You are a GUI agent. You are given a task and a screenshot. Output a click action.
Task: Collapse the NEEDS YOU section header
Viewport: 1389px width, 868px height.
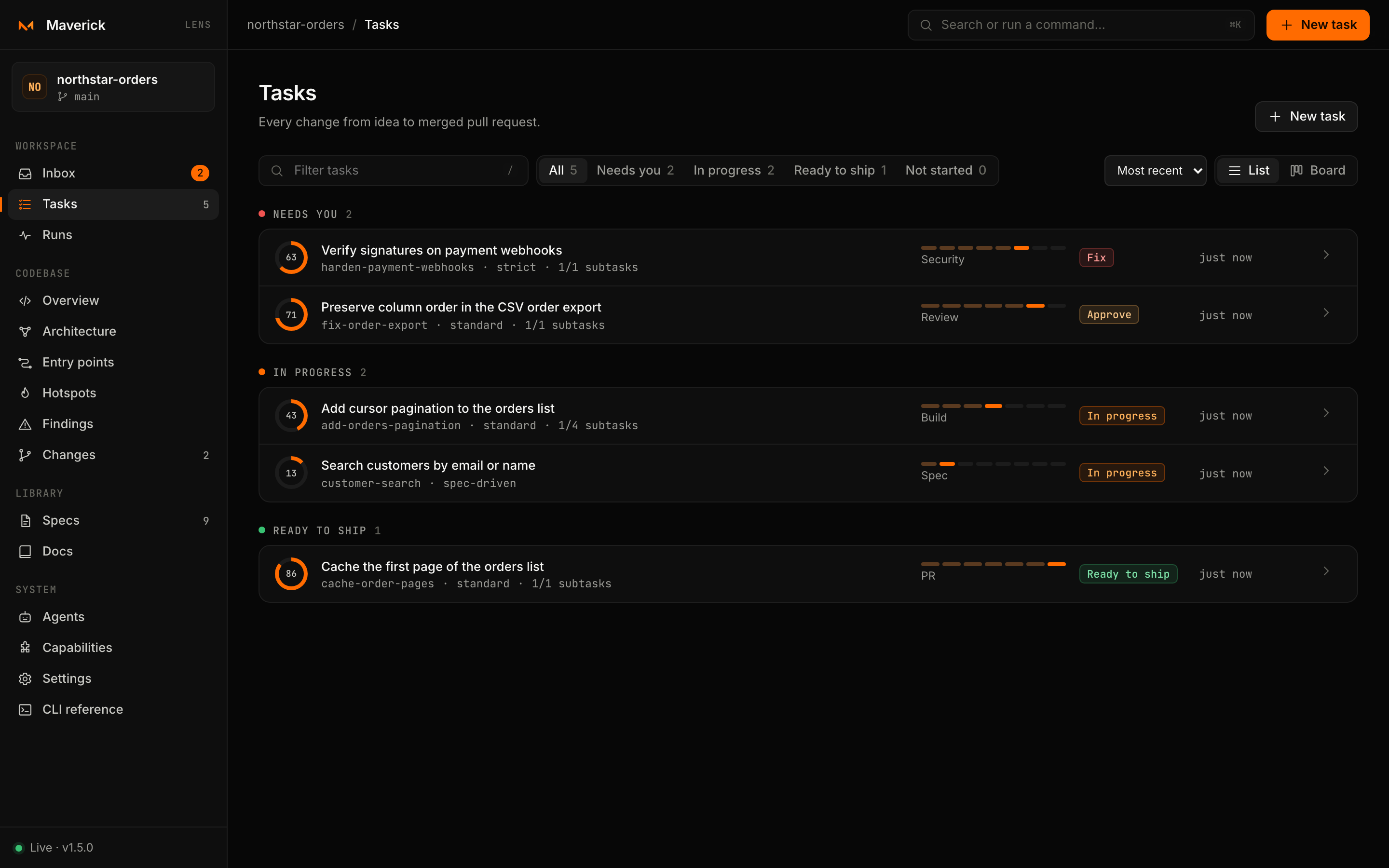[305, 214]
